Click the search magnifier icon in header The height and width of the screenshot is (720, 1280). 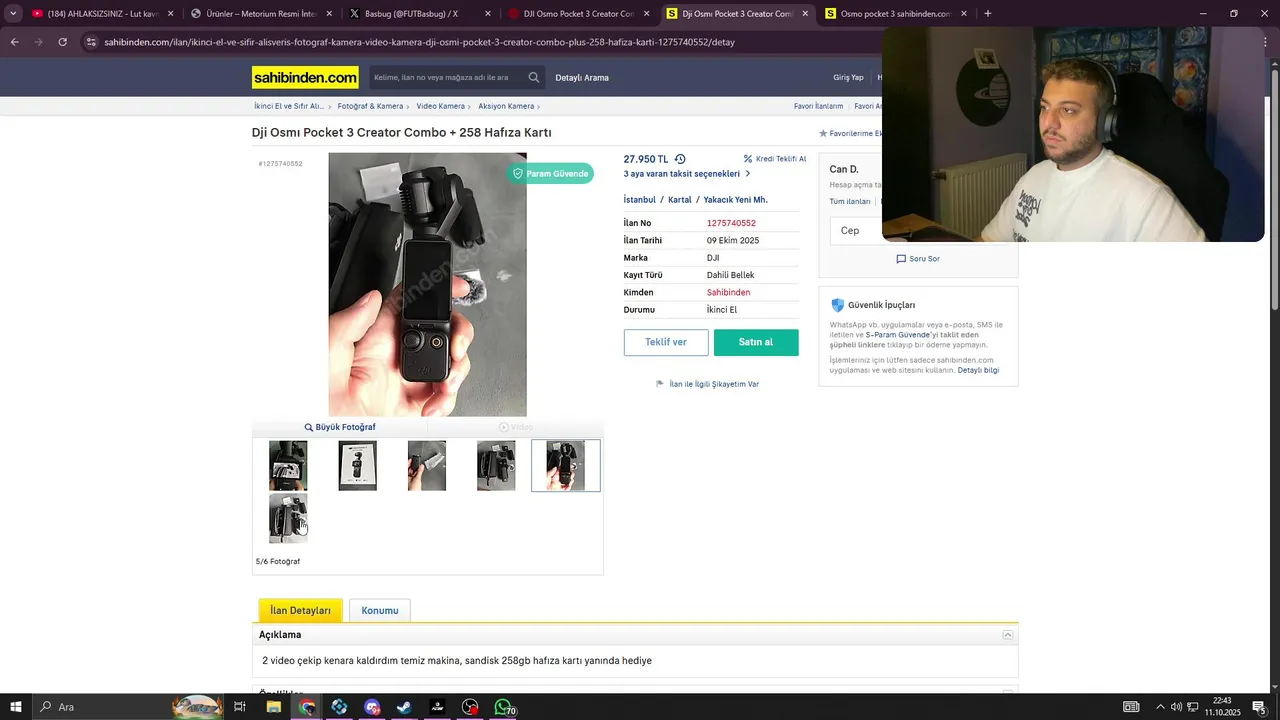[x=534, y=77]
